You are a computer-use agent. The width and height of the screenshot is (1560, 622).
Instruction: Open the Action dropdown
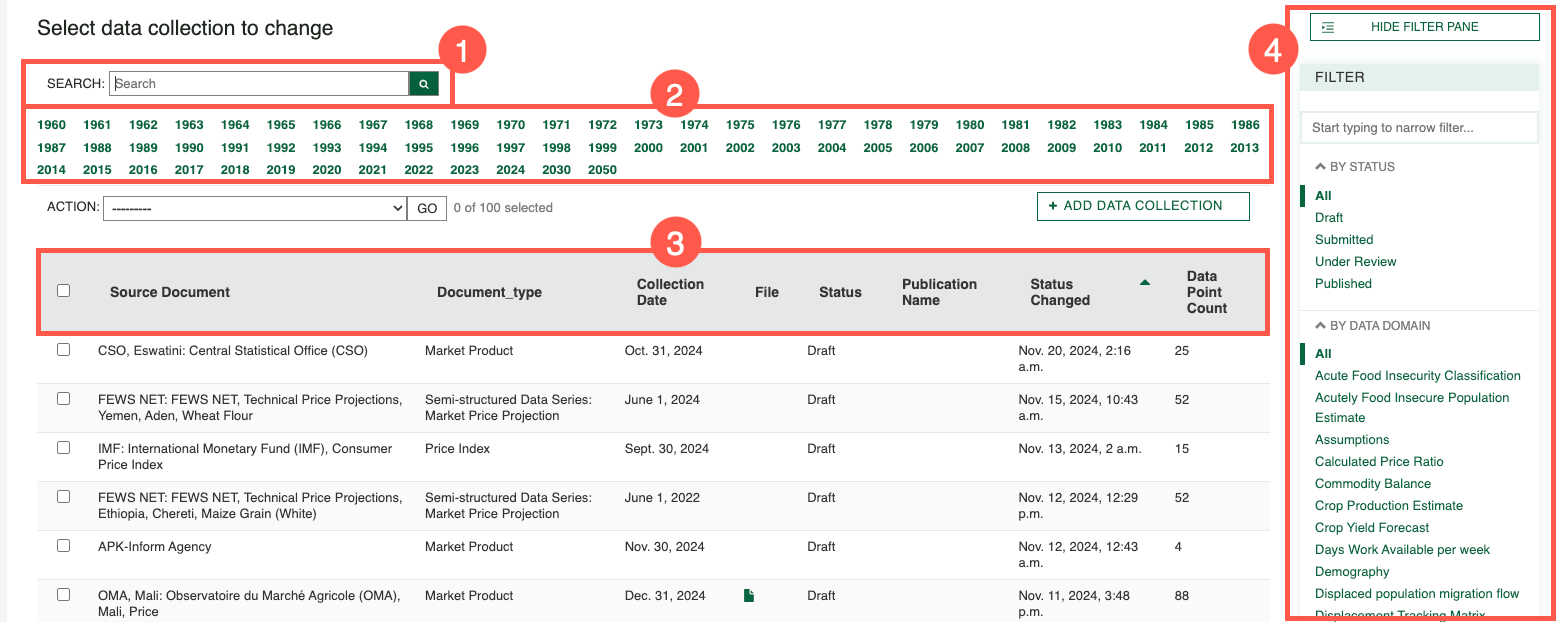point(254,208)
